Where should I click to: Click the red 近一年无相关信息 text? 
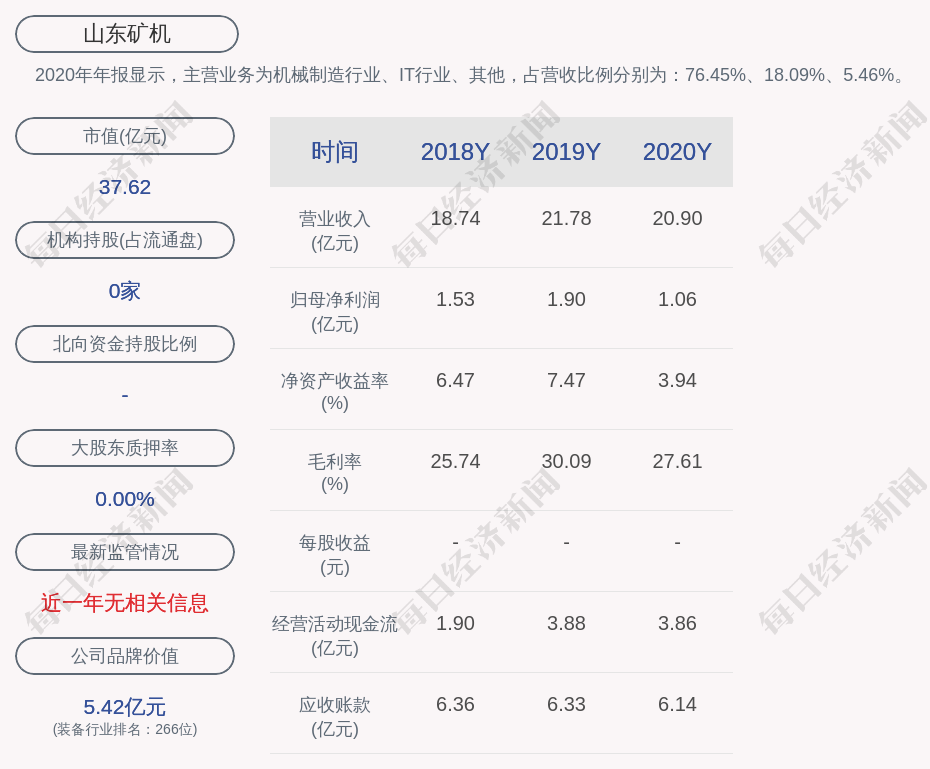125,603
